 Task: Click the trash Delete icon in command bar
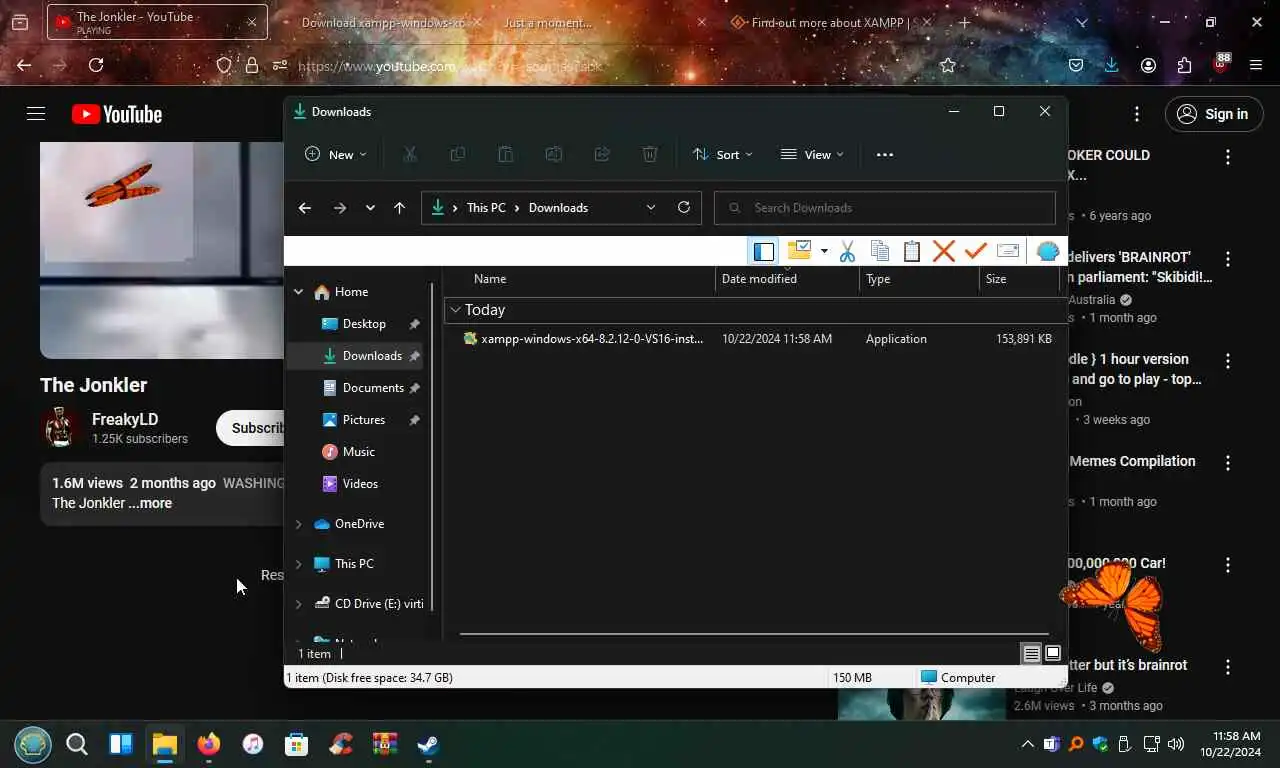pyautogui.click(x=649, y=154)
